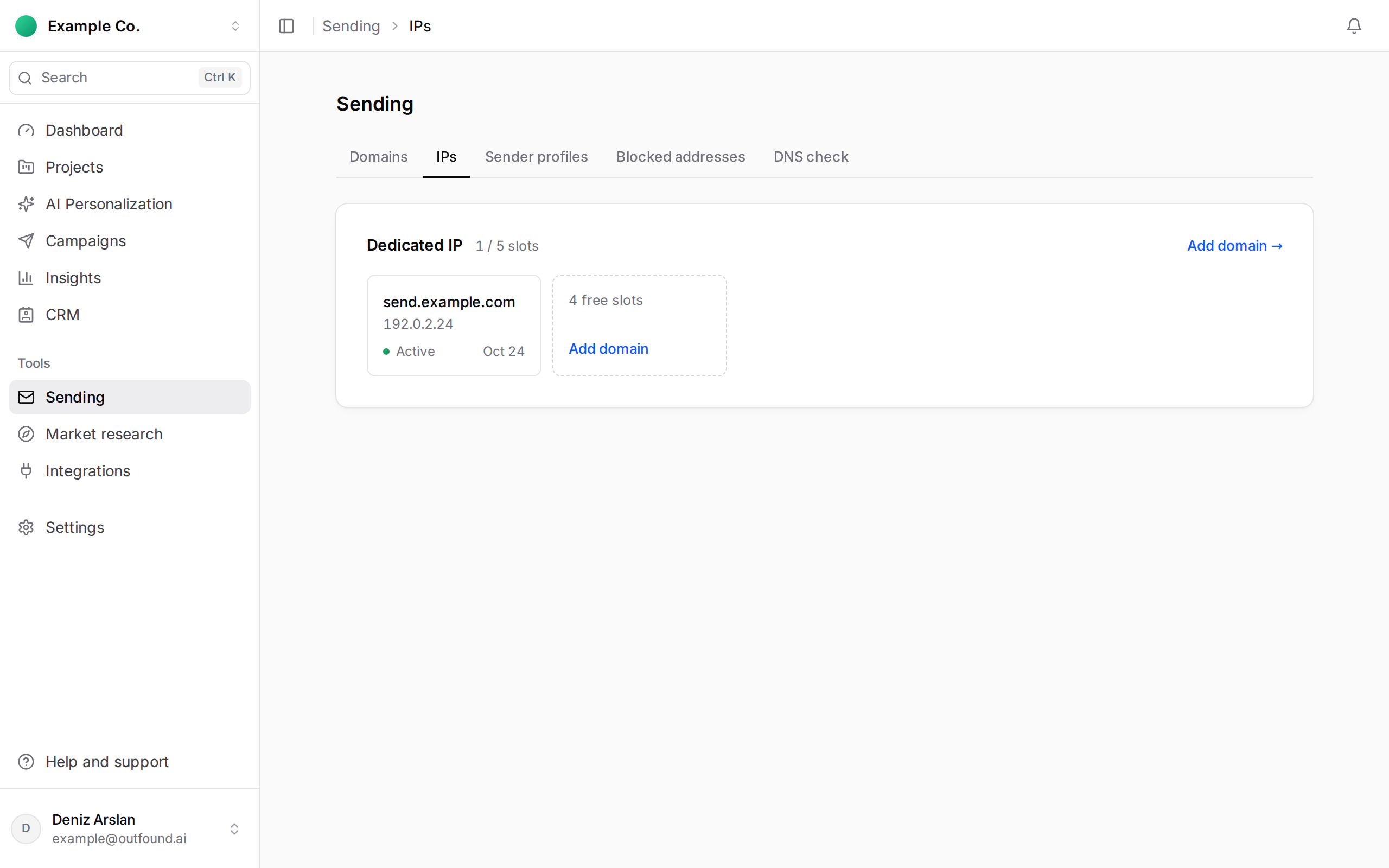Open Dashboard in the sidebar
This screenshot has height=868, width=1389.
[130, 130]
